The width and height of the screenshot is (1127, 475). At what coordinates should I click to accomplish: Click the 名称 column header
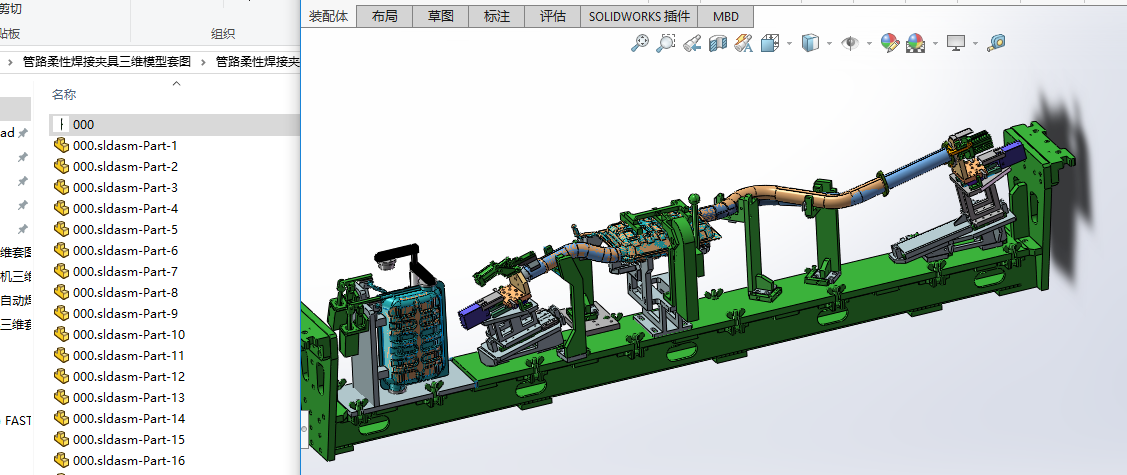coord(64,95)
